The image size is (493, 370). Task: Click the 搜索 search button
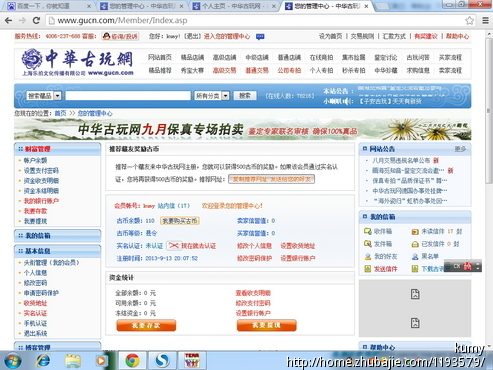click(245, 96)
